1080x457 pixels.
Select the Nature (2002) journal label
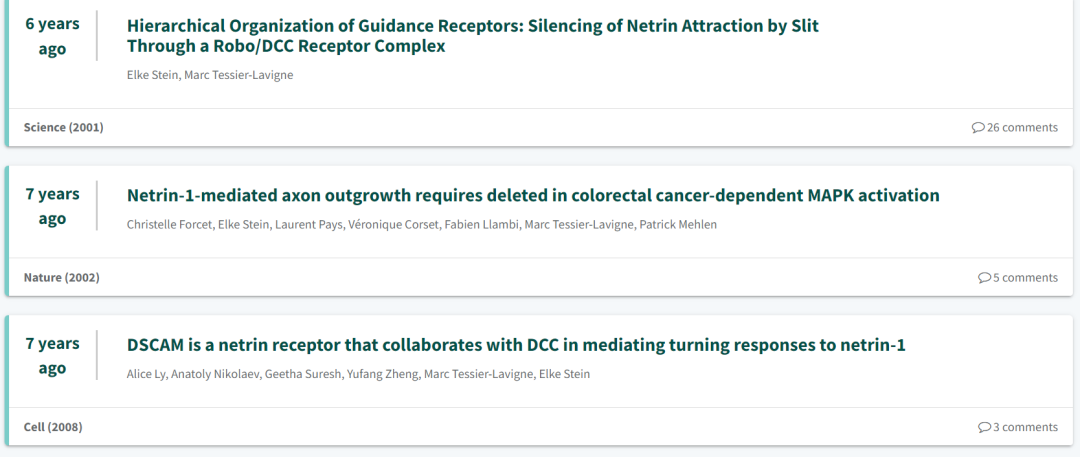[61, 278]
